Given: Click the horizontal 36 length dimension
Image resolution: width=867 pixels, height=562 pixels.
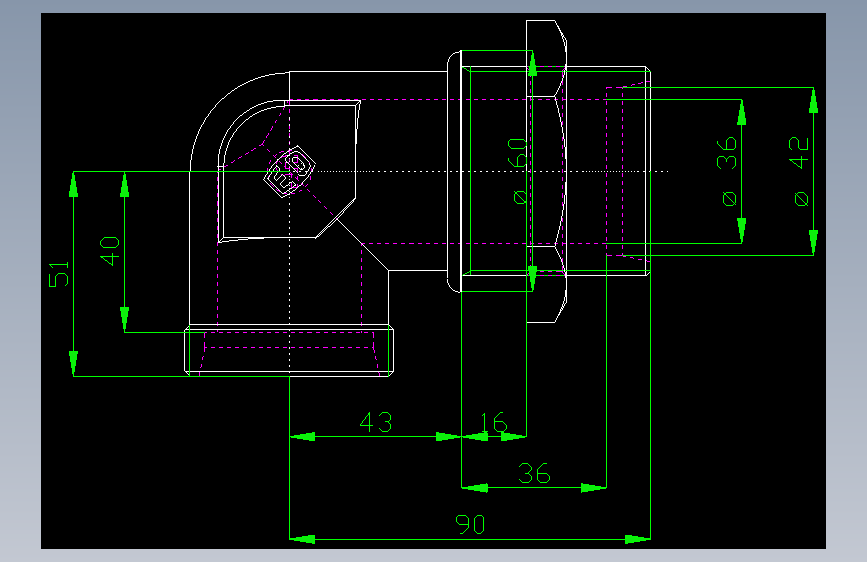Looking at the screenshot, I should pyautogui.click(x=534, y=473).
